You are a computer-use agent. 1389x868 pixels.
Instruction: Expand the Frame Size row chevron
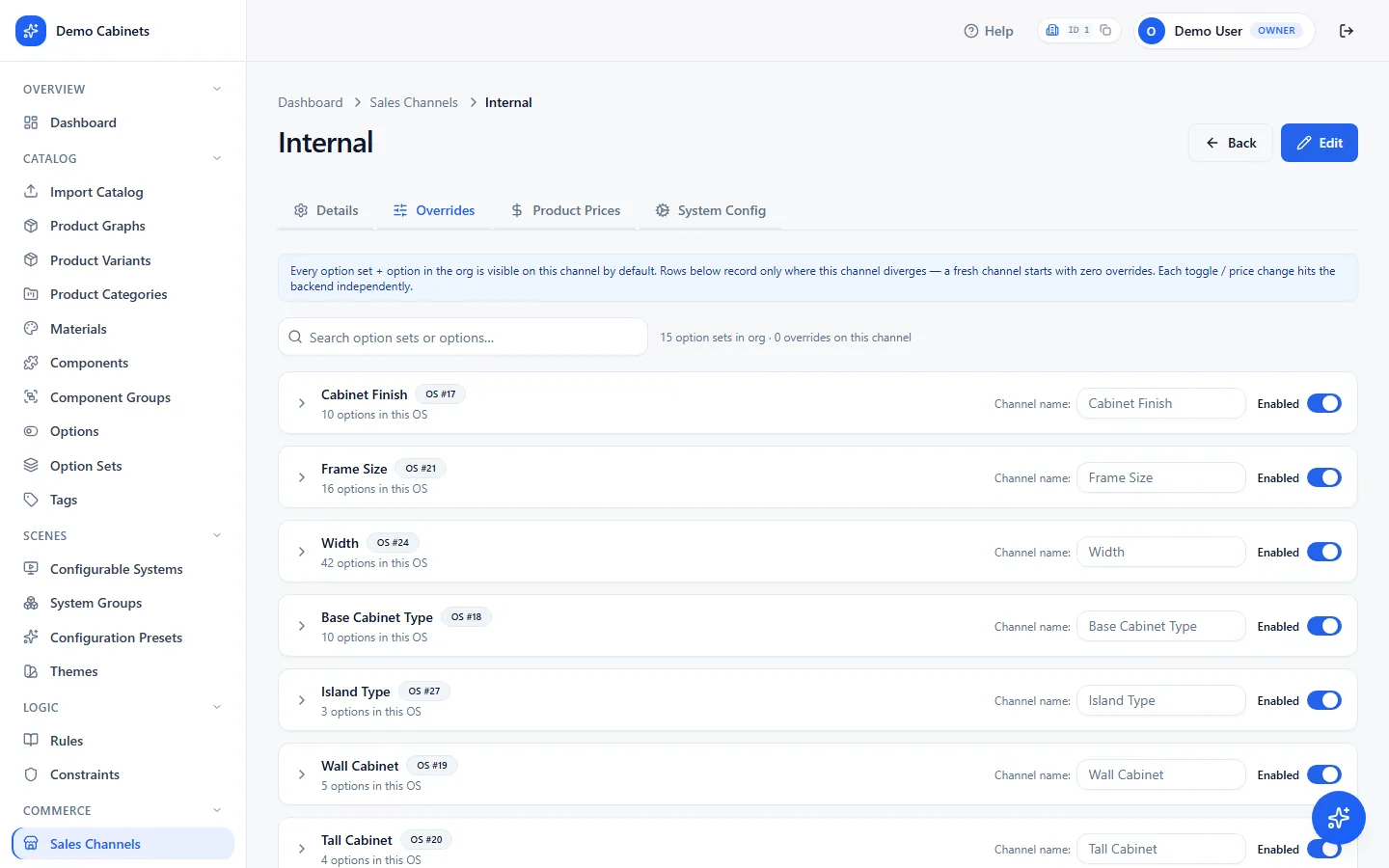(302, 477)
